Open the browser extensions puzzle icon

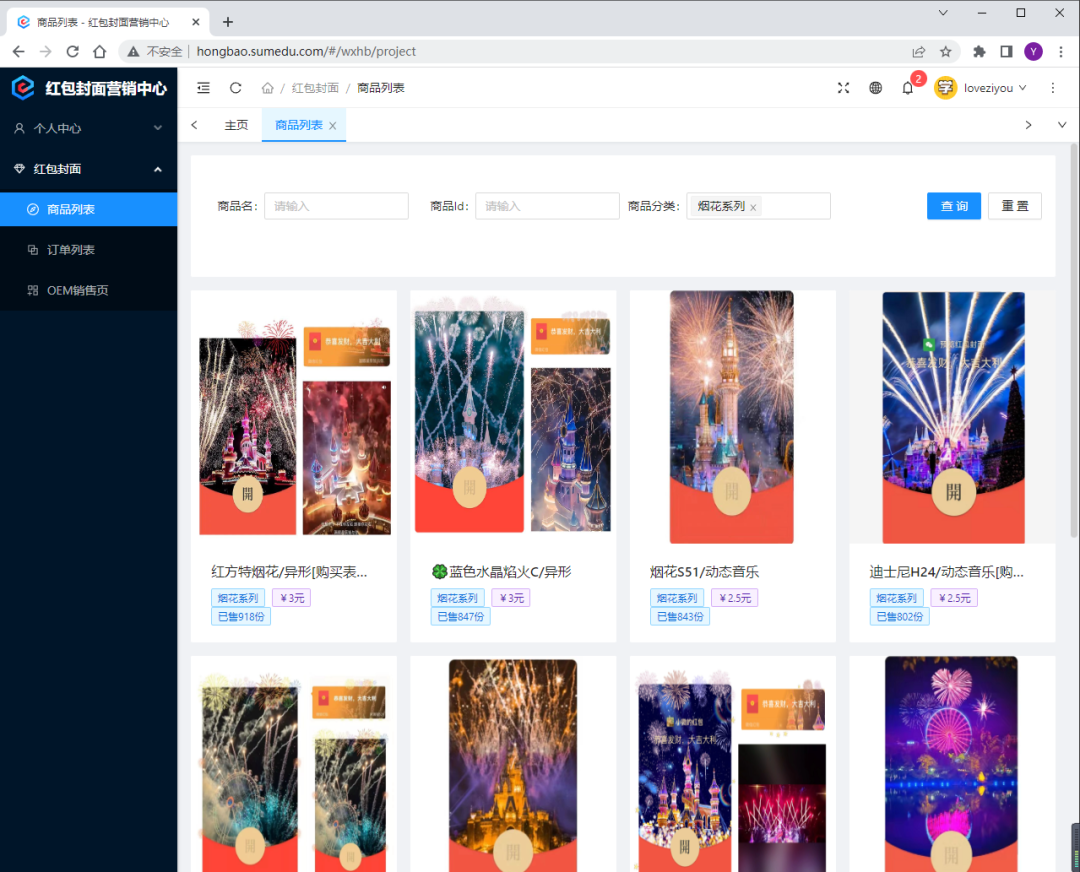(x=979, y=52)
